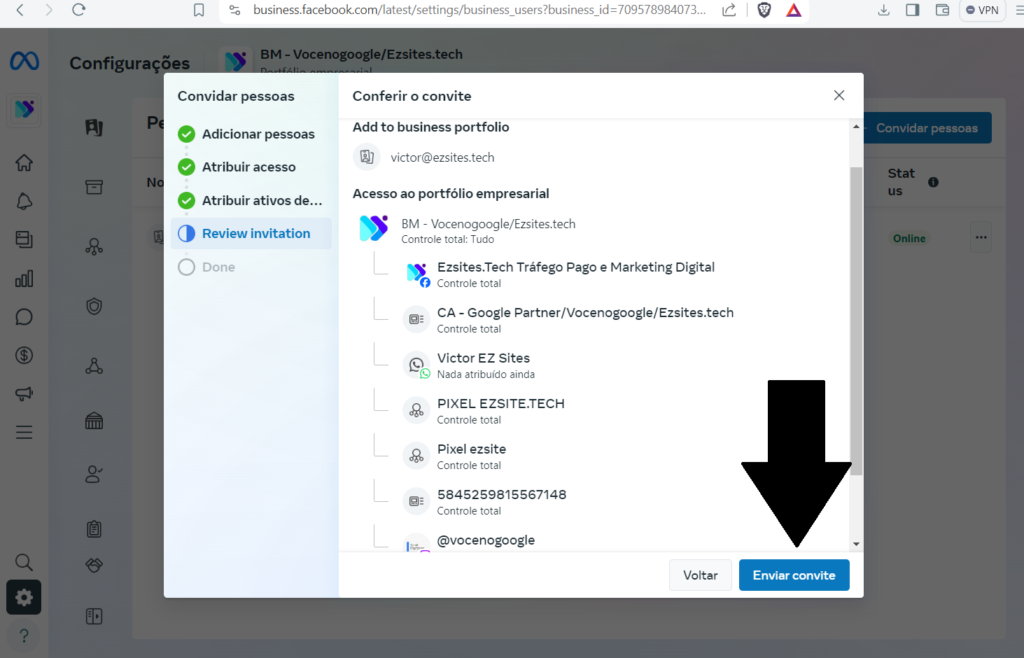The height and width of the screenshot is (658, 1024).
Task: Open the bar chart insights icon
Action: [x=24, y=279]
